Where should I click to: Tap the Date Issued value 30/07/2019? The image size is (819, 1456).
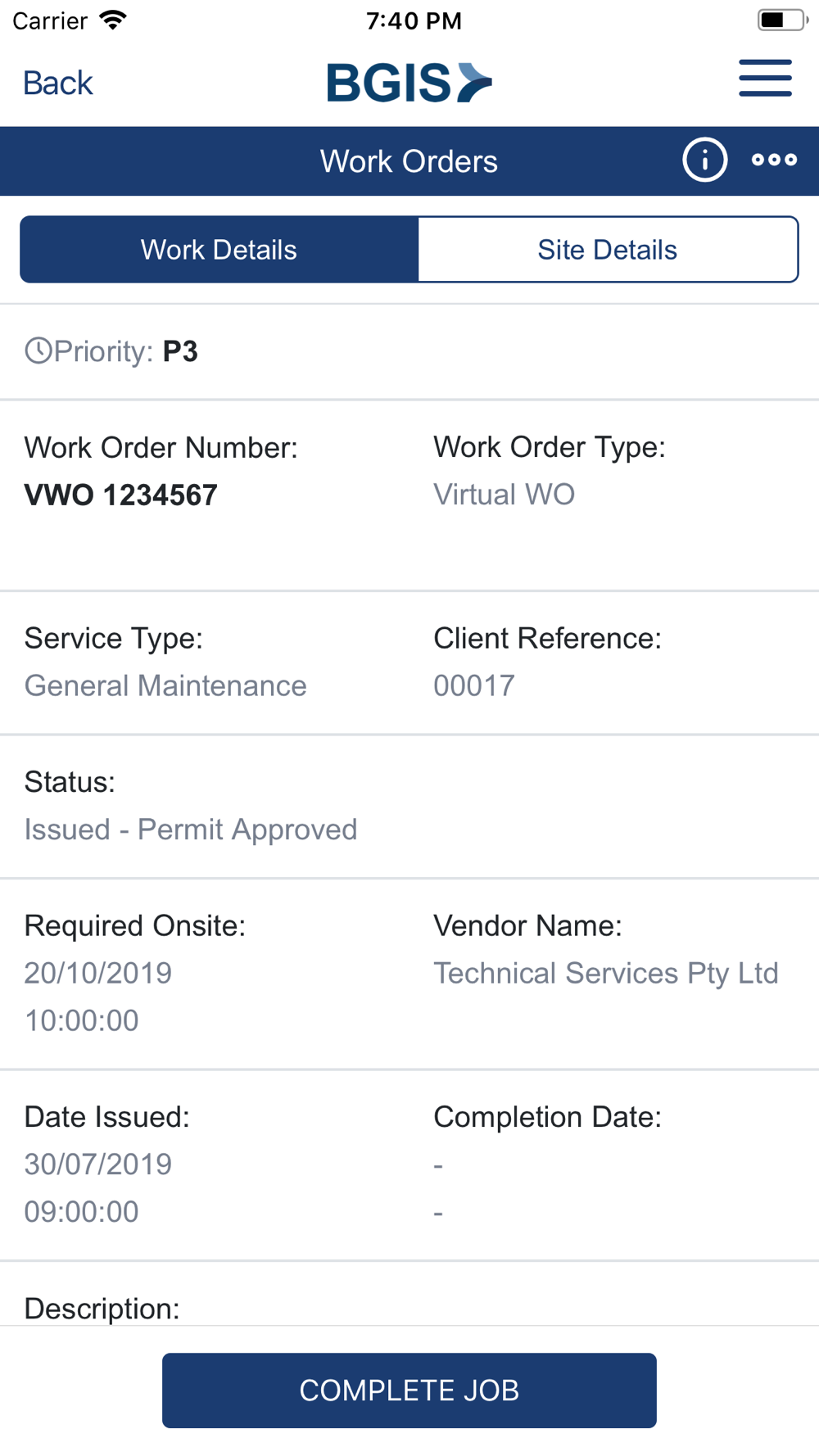[x=98, y=1164]
